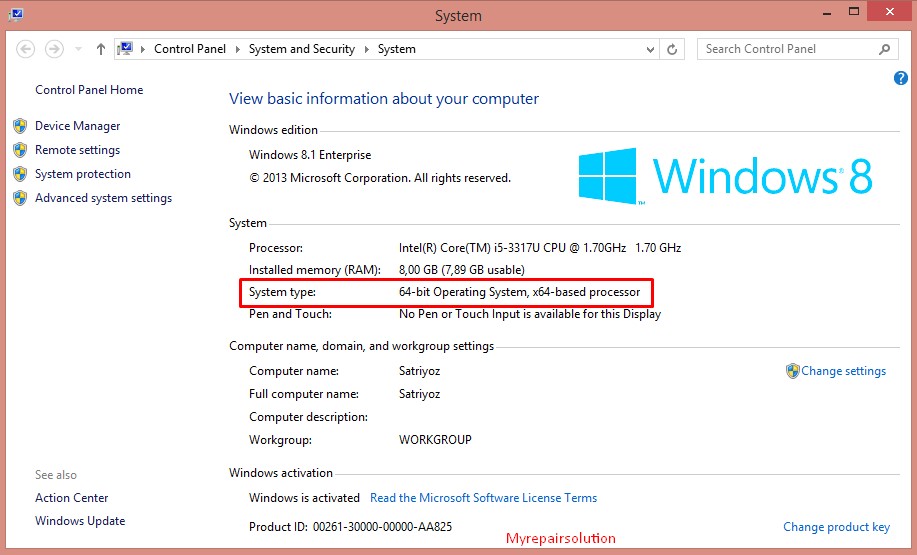Click the shield icon beside Advanced system settings

pos(20,198)
